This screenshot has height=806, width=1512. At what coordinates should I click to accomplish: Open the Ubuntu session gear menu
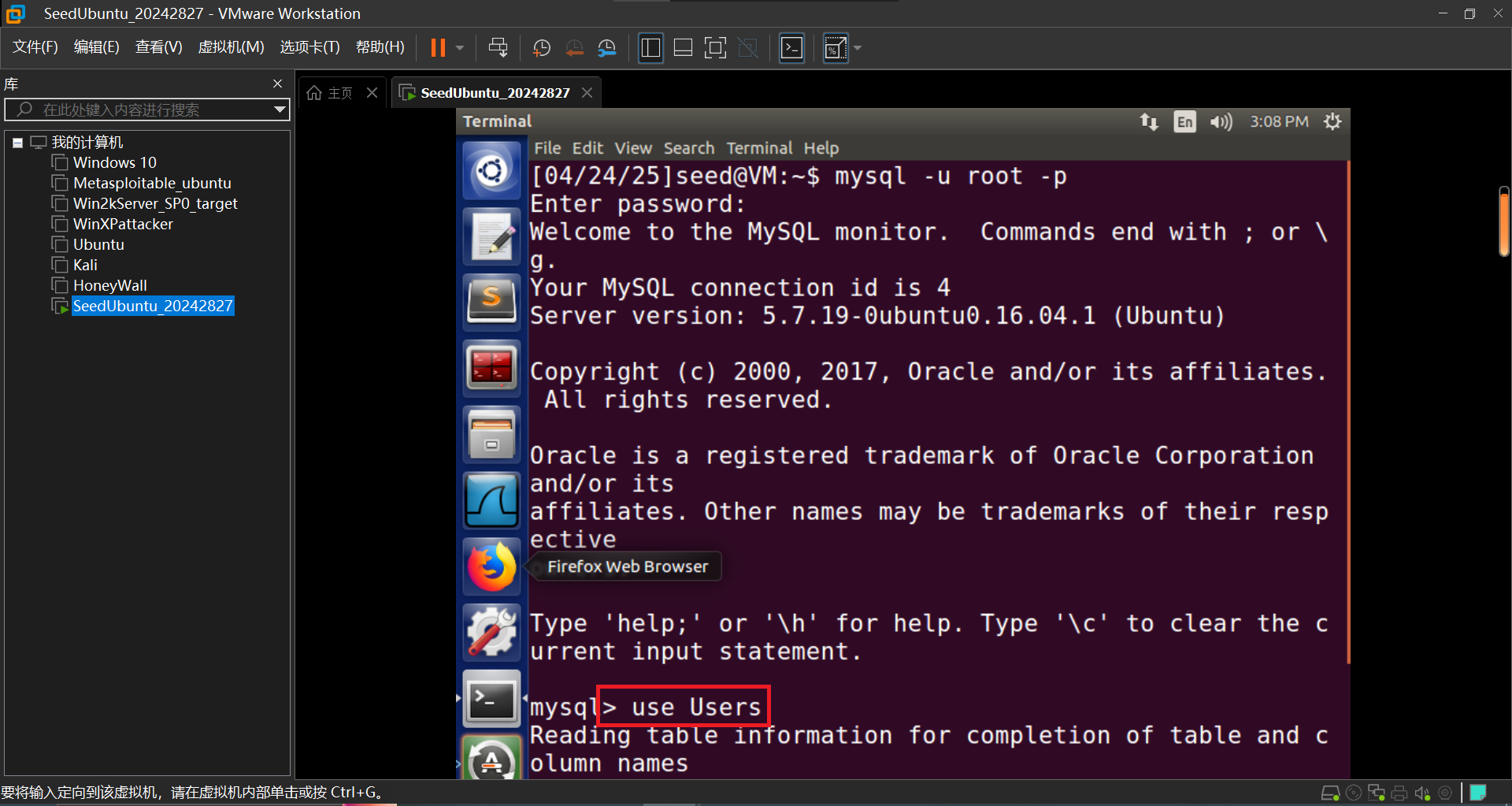click(x=1332, y=121)
